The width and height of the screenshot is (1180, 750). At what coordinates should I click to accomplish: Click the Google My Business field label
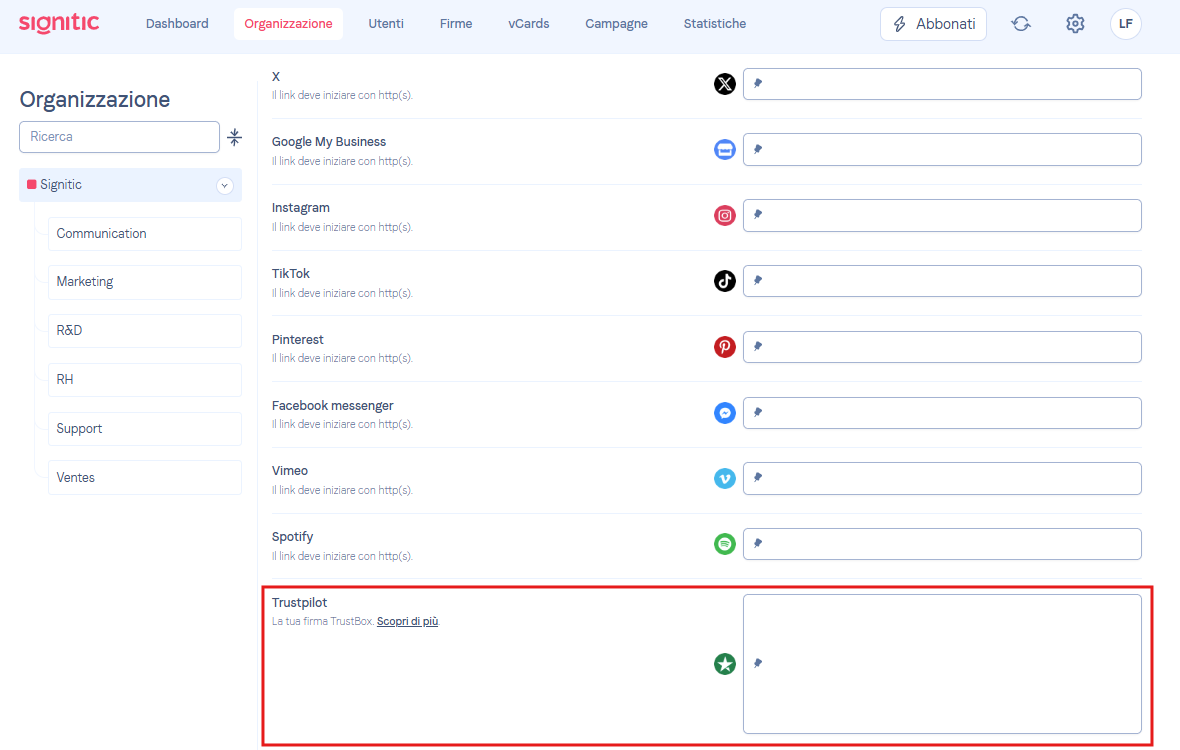(x=329, y=141)
